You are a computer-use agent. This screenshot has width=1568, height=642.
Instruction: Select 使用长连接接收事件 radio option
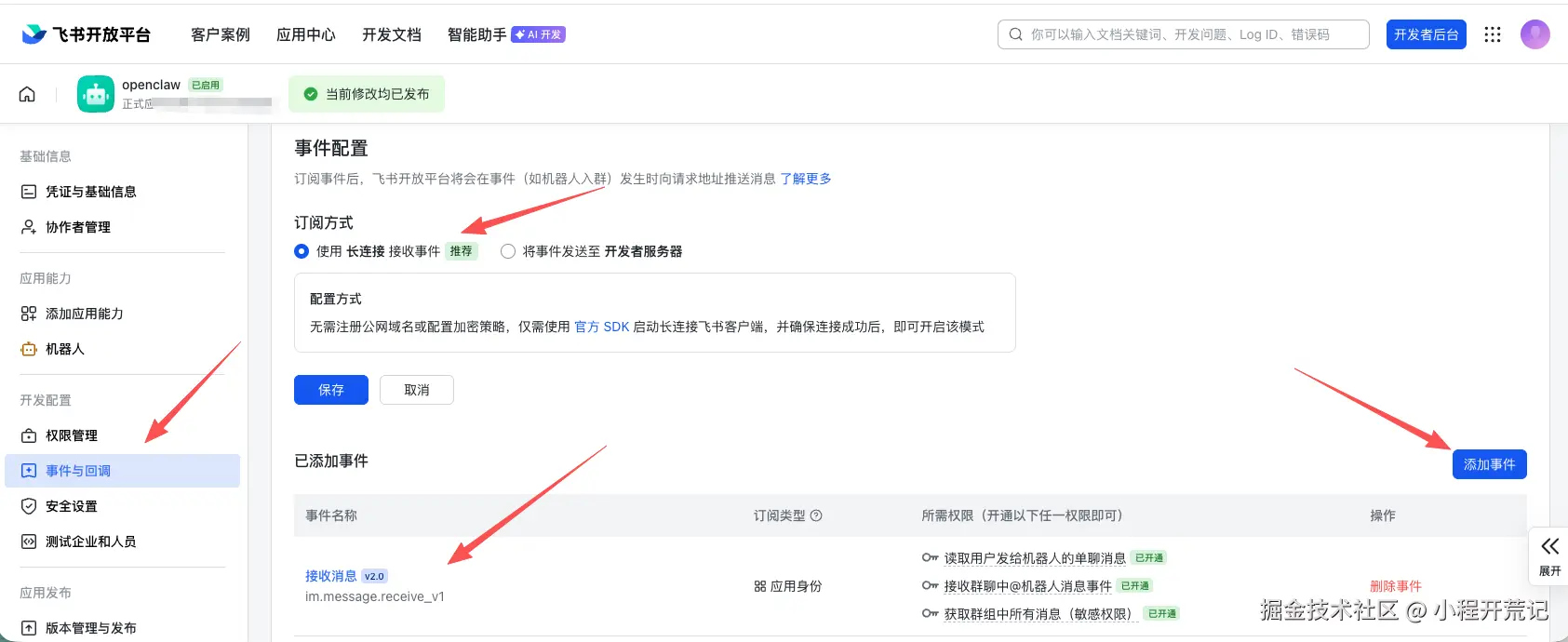click(x=302, y=251)
